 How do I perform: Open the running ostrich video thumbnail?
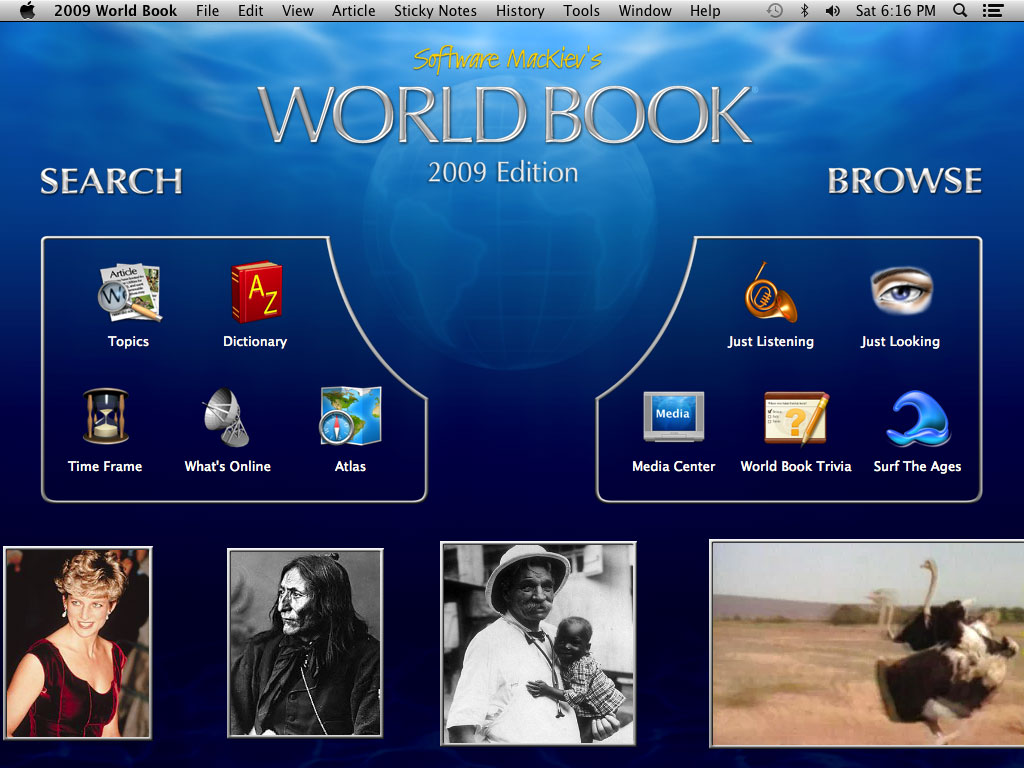866,643
